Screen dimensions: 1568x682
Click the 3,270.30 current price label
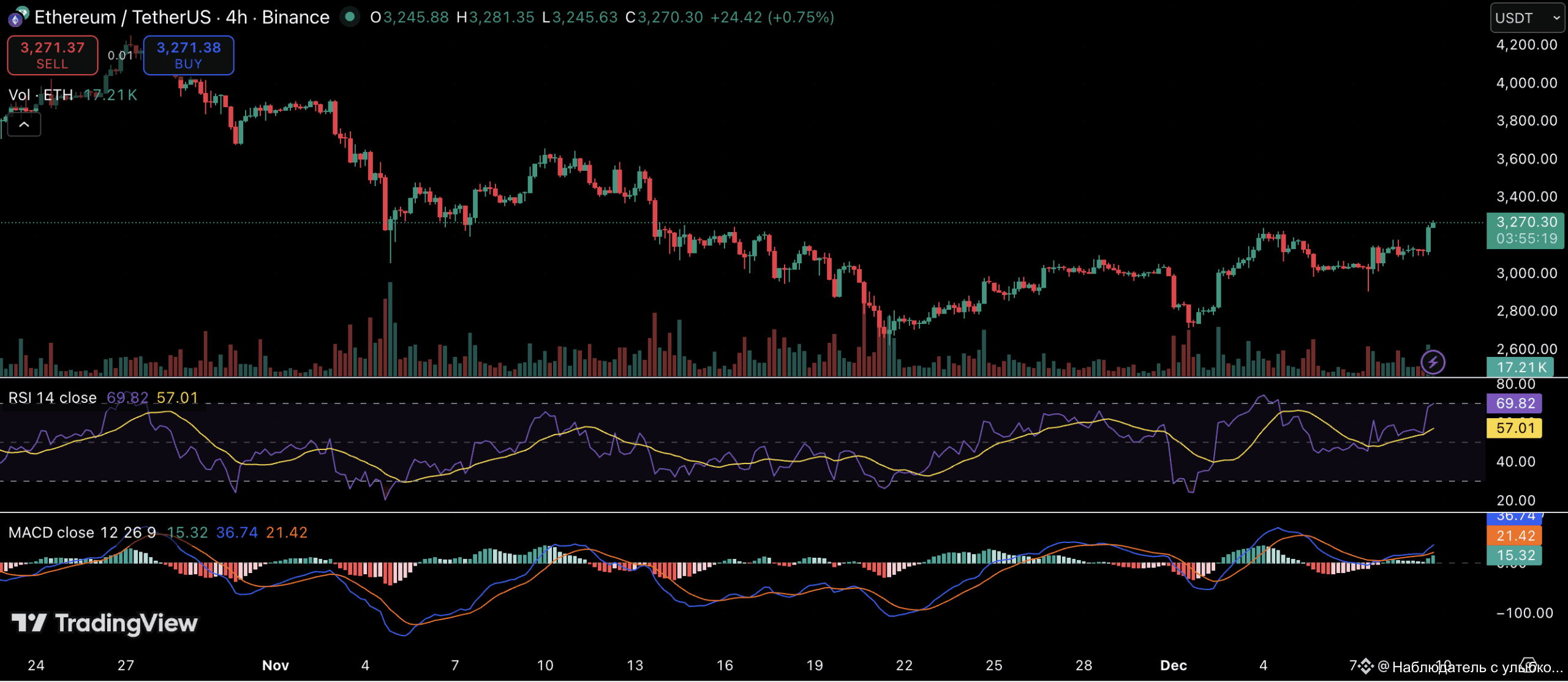click(1526, 222)
